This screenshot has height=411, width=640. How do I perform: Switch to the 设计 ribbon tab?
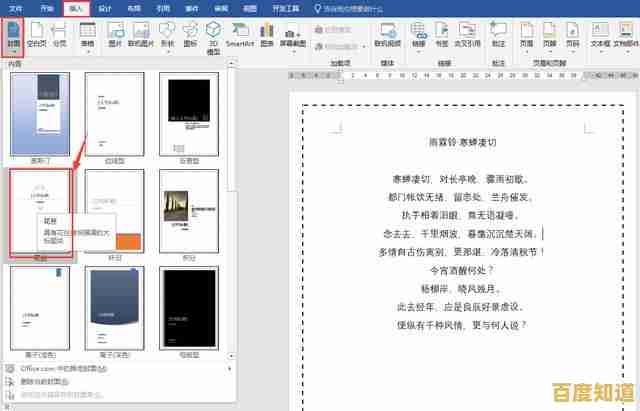point(106,7)
